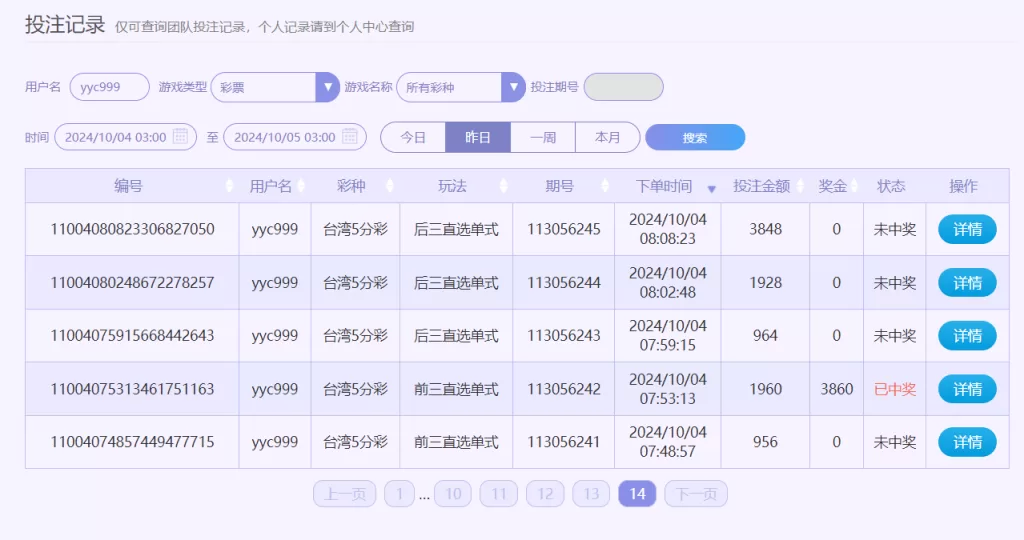Click the 状态 column header

point(891,186)
